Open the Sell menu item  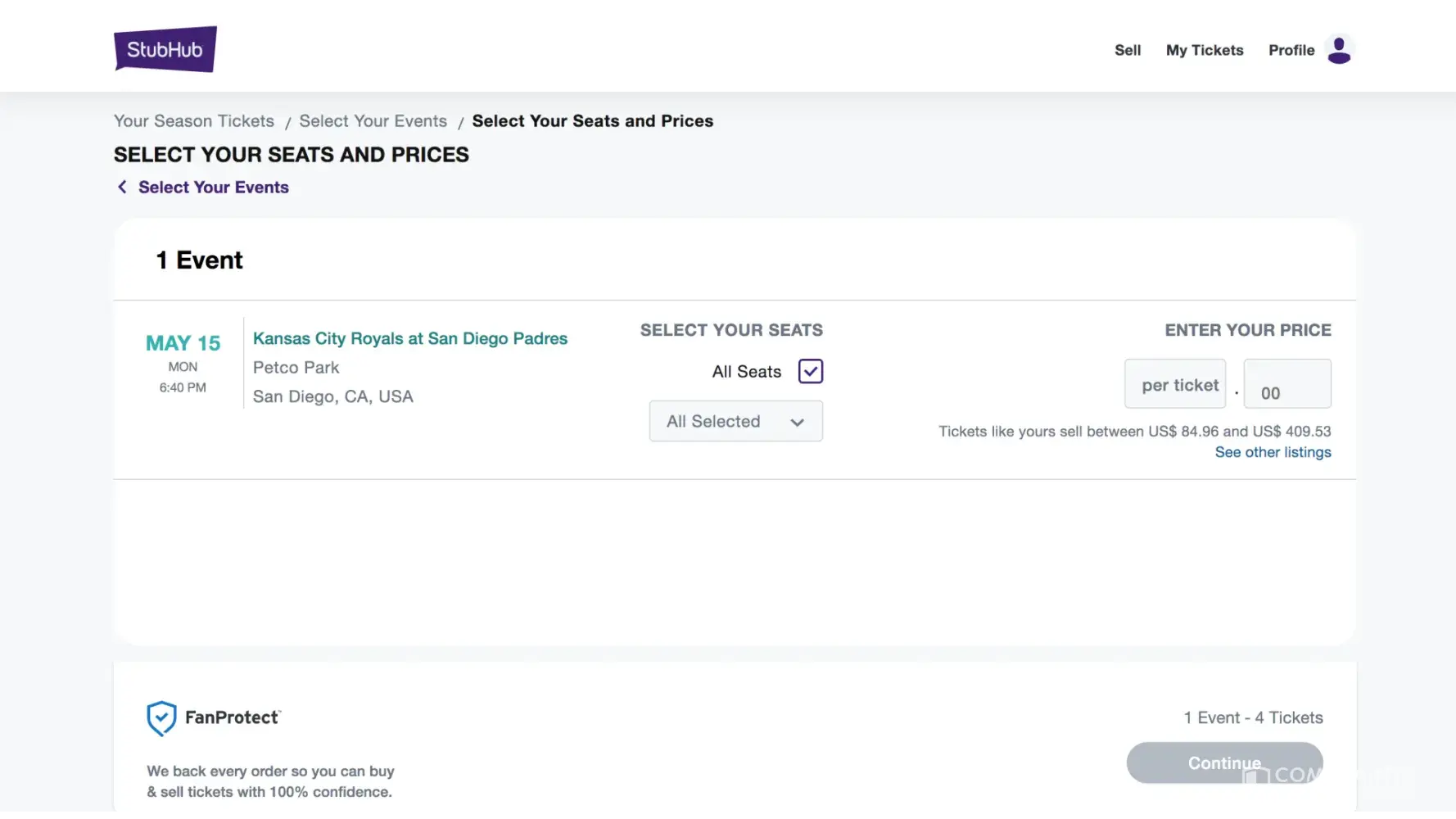[1127, 50]
